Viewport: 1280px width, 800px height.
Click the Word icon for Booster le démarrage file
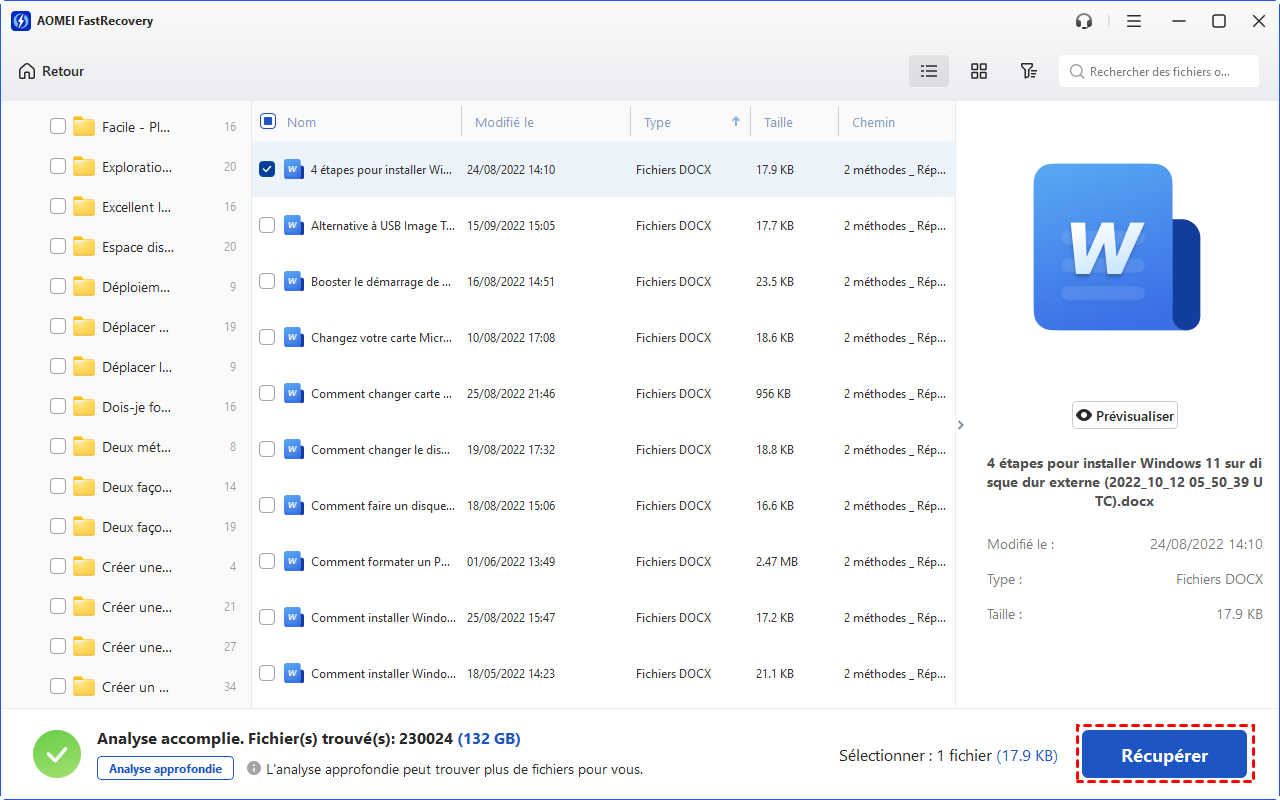[293, 282]
